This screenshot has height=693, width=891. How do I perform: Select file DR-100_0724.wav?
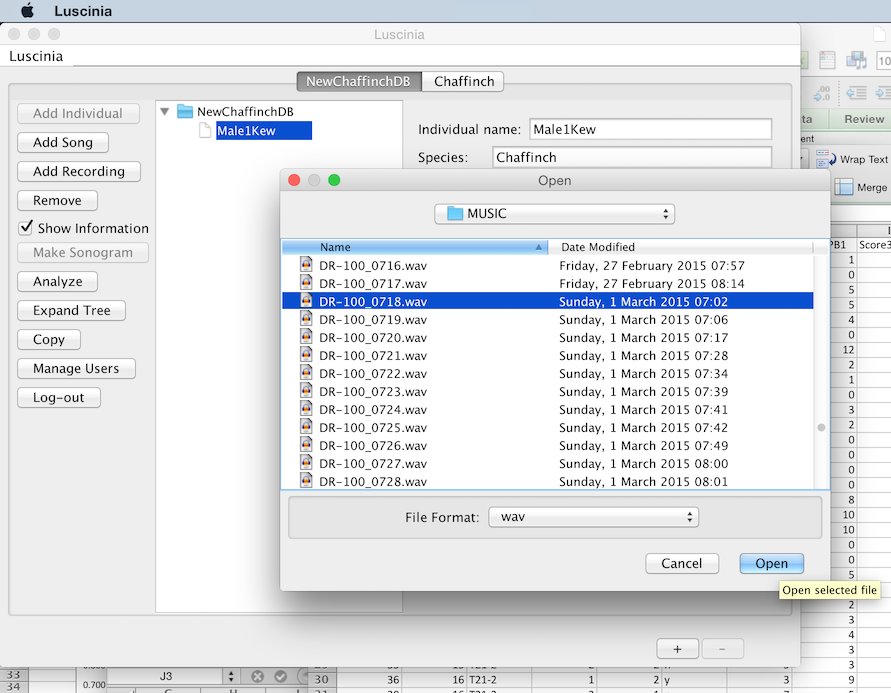point(548,410)
